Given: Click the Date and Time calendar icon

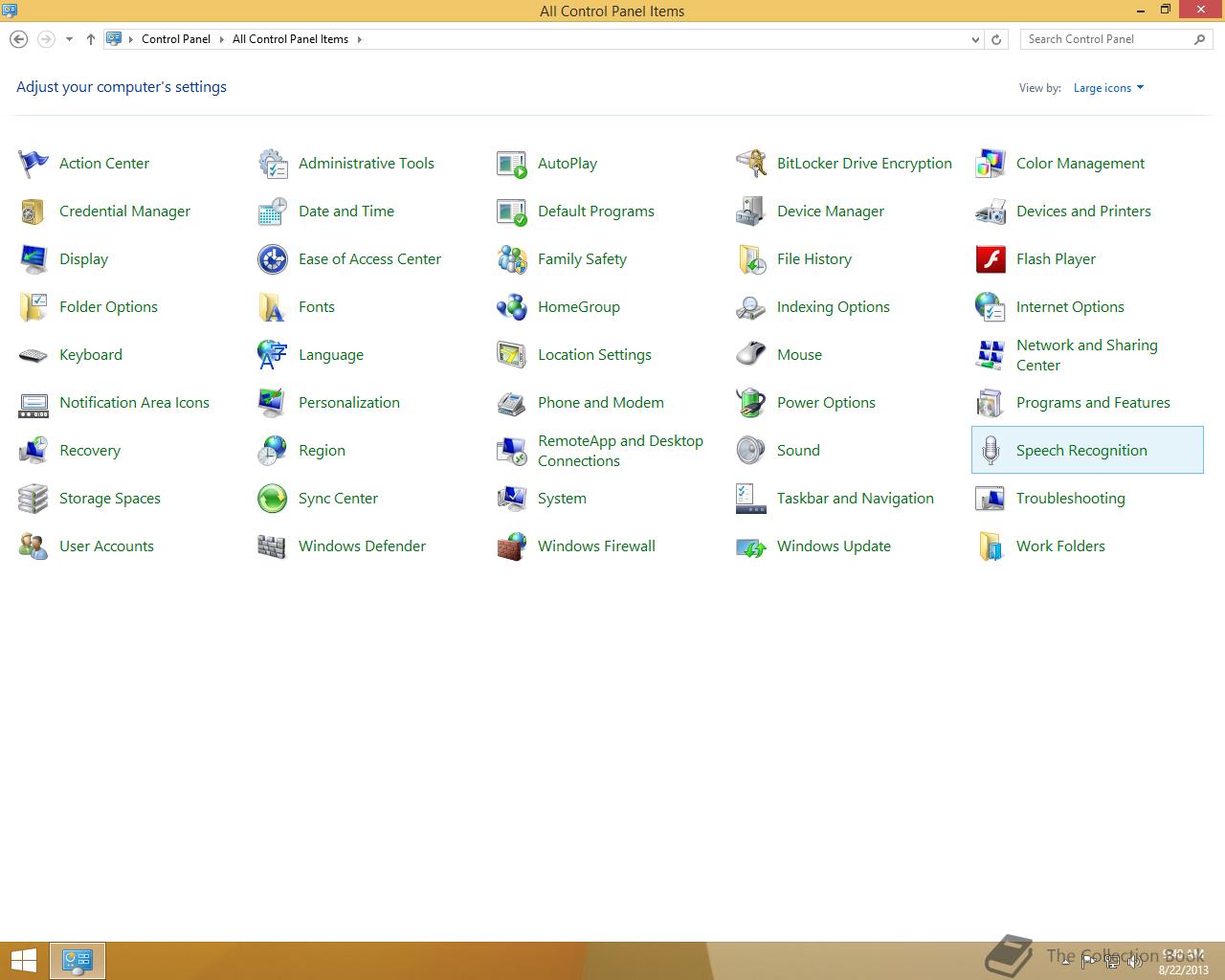Looking at the screenshot, I should (x=273, y=212).
